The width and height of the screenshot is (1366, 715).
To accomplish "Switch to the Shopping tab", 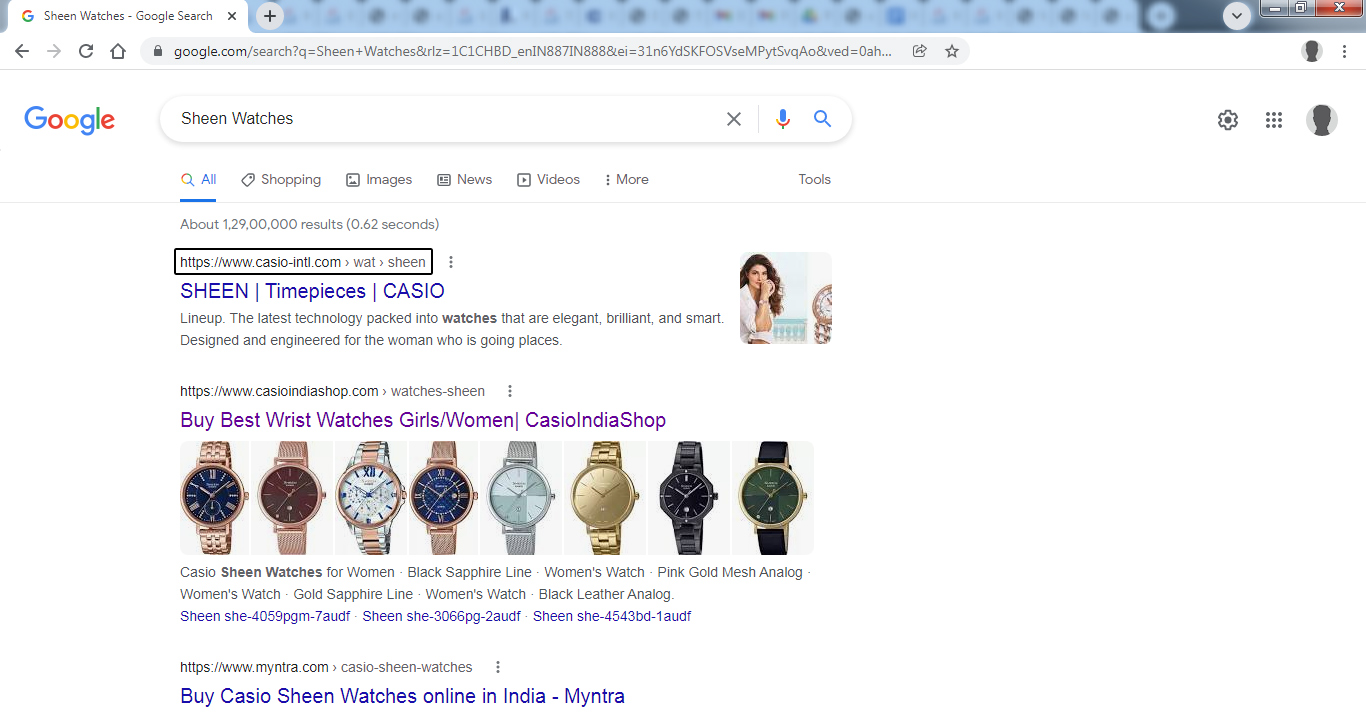I will coord(281,180).
